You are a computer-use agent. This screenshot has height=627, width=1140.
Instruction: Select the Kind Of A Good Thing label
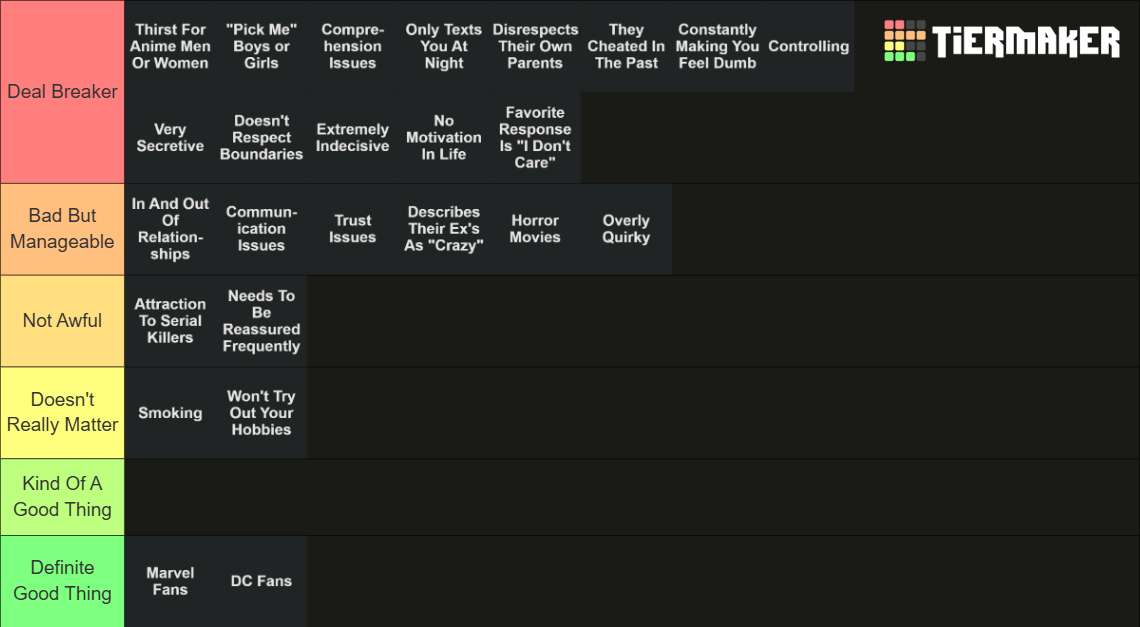(x=62, y=497)
